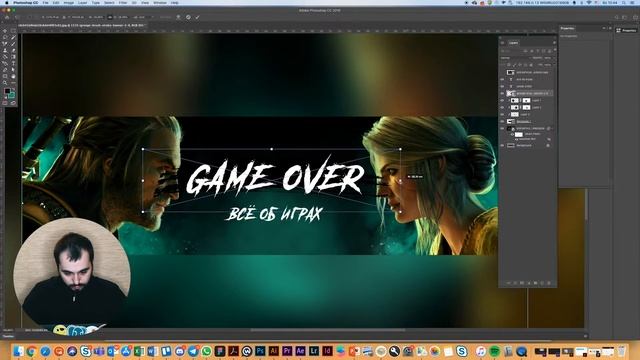Click the foreground color swatch
Image resolution: width=640 pixels, height=360 pixels.
pyautogui.click(x=7, y=91)
